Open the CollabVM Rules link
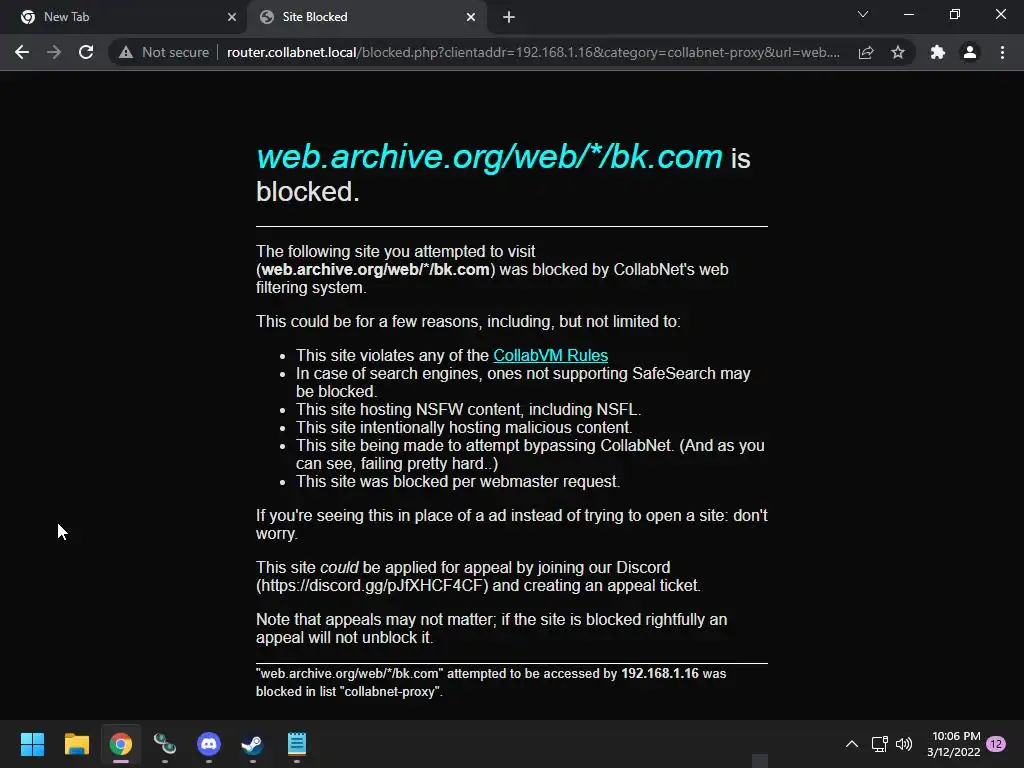Image resolution: width=1024 pixels, height=768 pixels. point(551,355)
